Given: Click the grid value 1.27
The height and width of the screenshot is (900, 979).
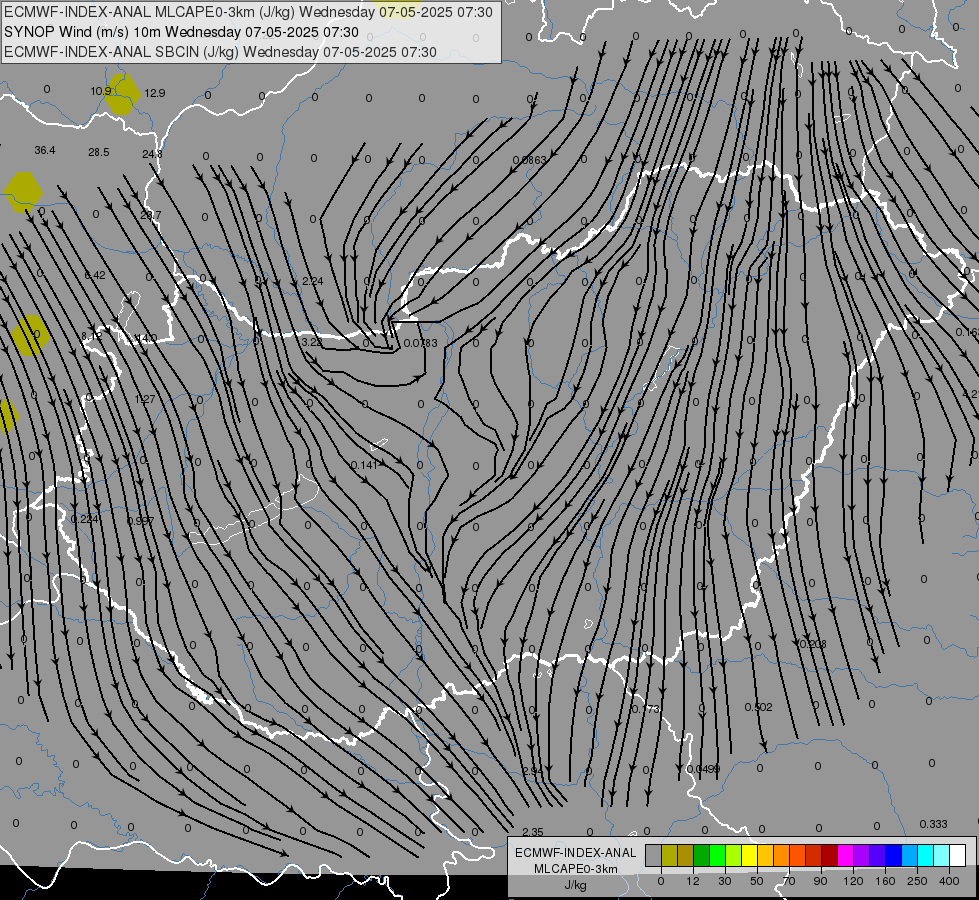Looking at the screenshot, I should coord(145,398).
